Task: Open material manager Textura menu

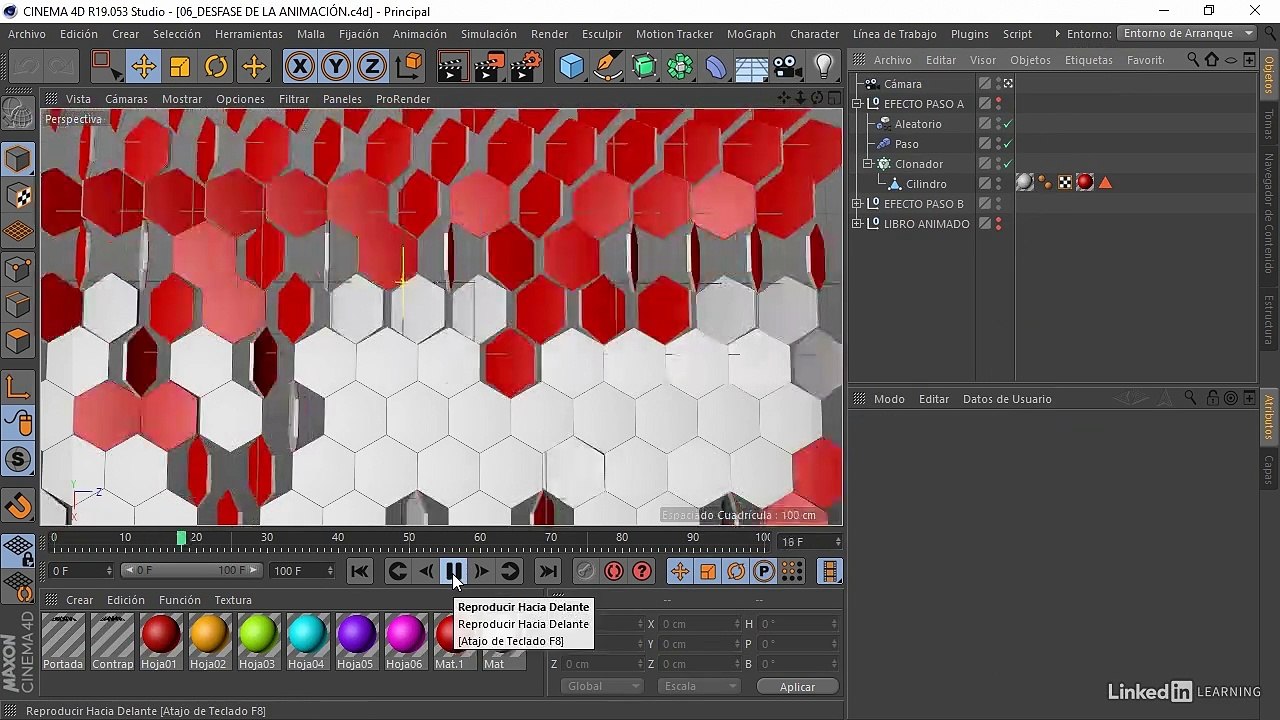Action: [233, 600]
